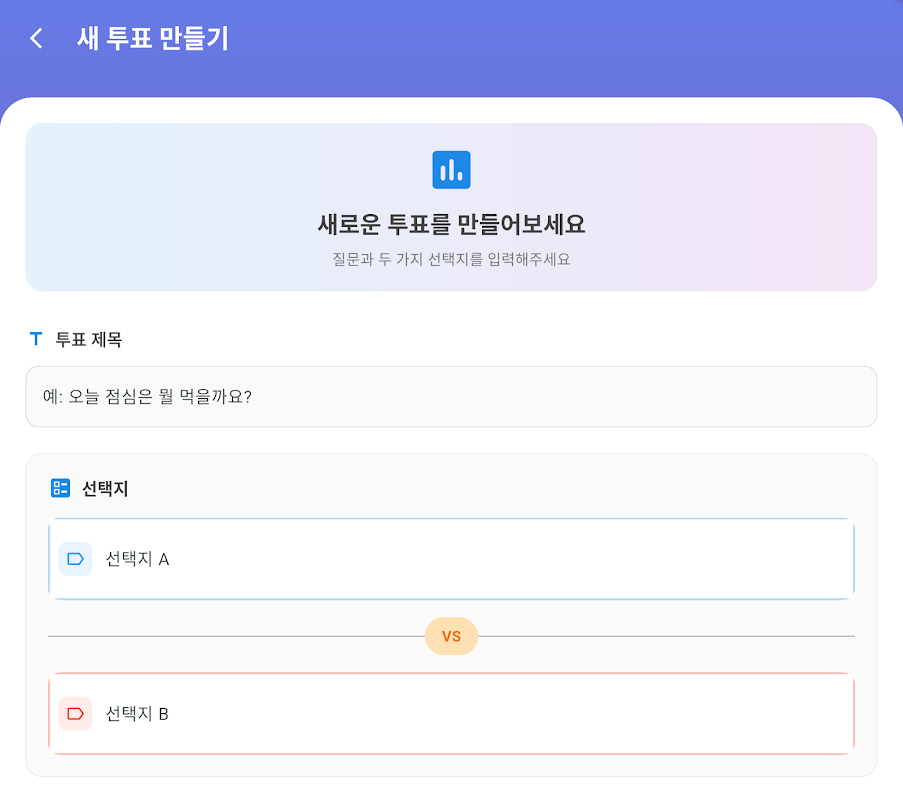Viewport: 903px width, 800px height.
Task: Click the blue bar chart poll icon
Action: pos(451,170)
